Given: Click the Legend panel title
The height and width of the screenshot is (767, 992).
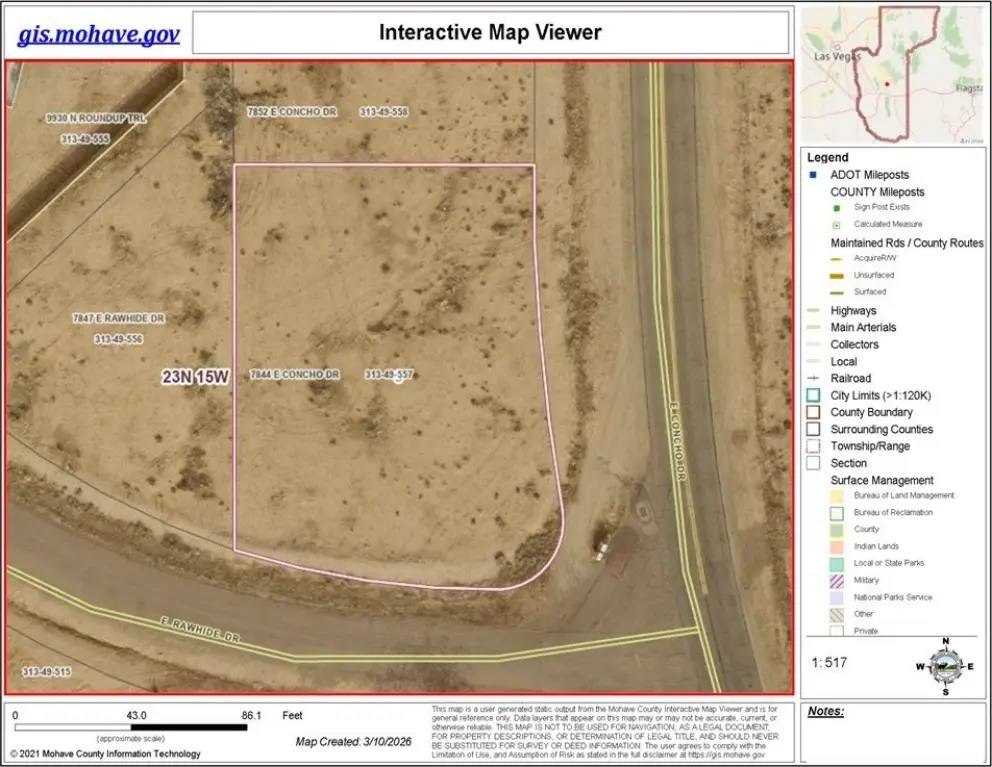Looking at the screenshot, I should tap(827, 158).
